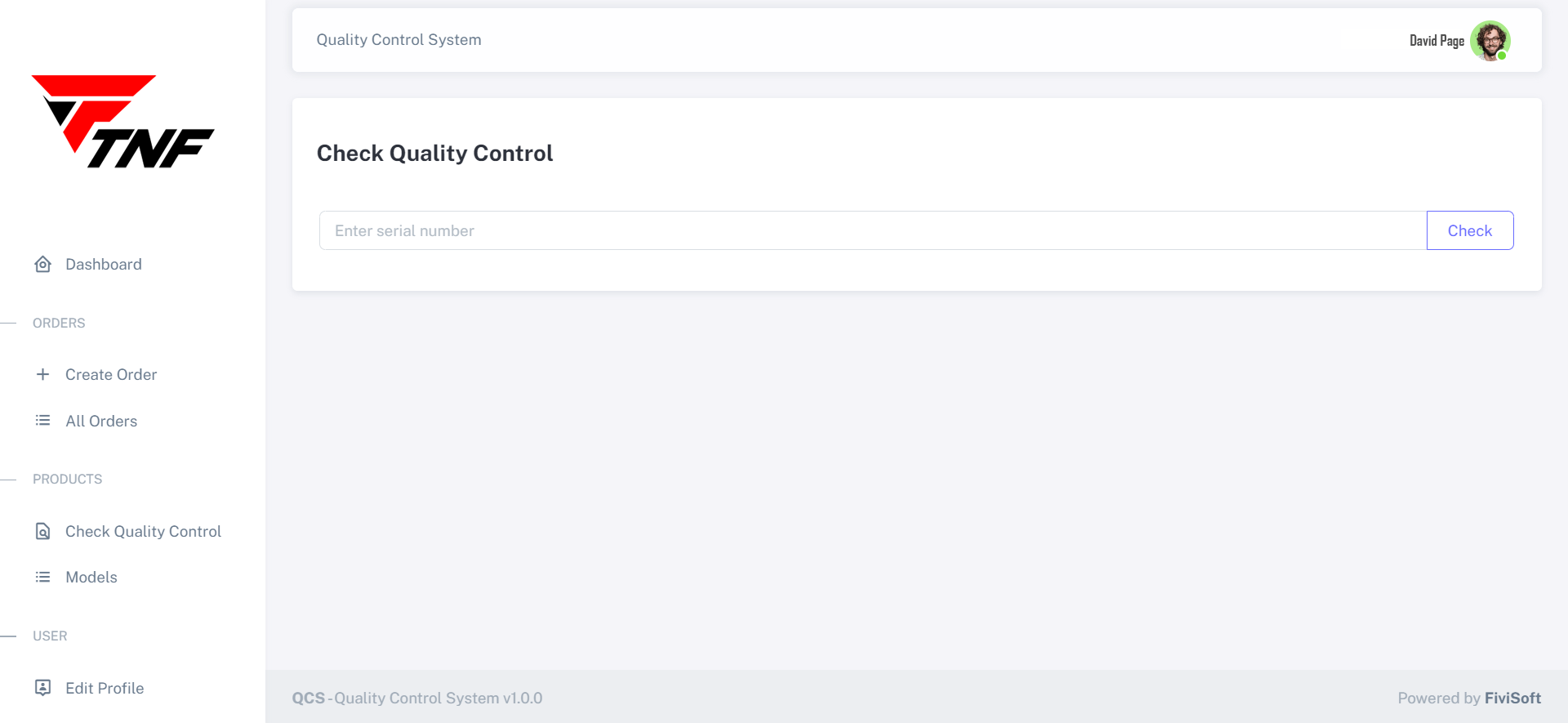1568x723 pixels.
Task: Click the Edit Profile user icon
Action: point(43,688)
